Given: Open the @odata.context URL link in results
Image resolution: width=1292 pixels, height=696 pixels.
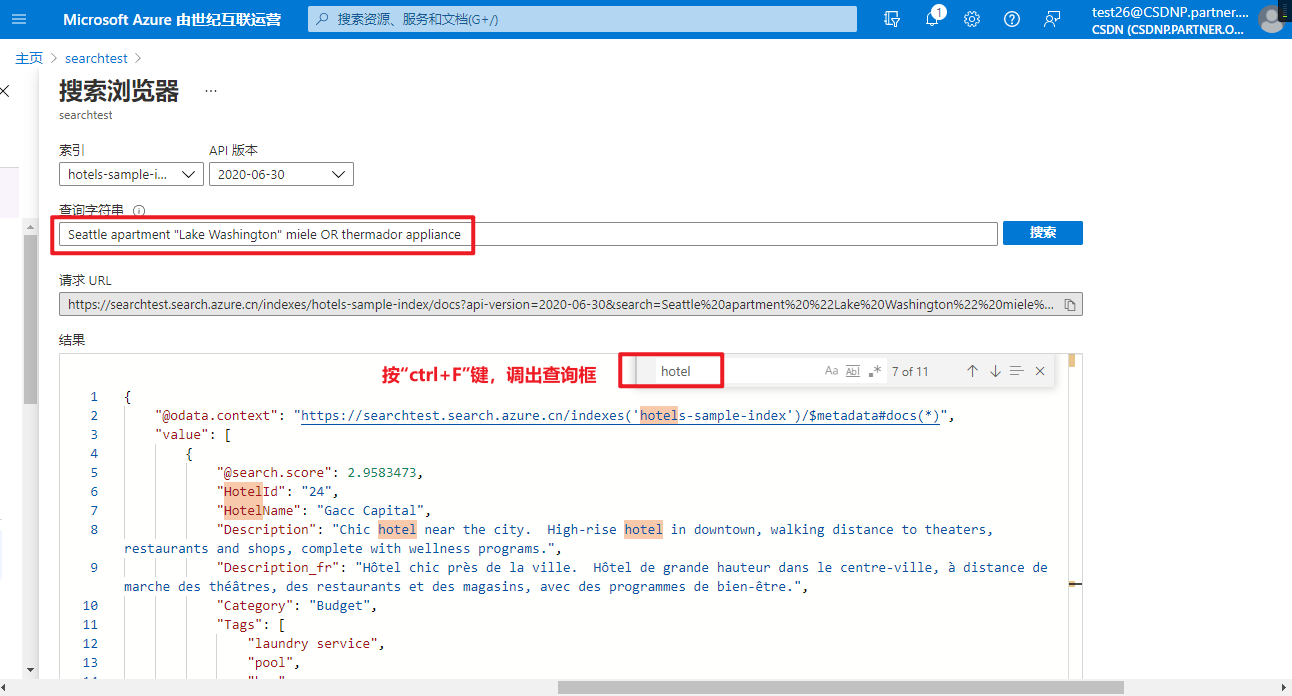Looking at the screenshot, I should [x=620, y=416].
